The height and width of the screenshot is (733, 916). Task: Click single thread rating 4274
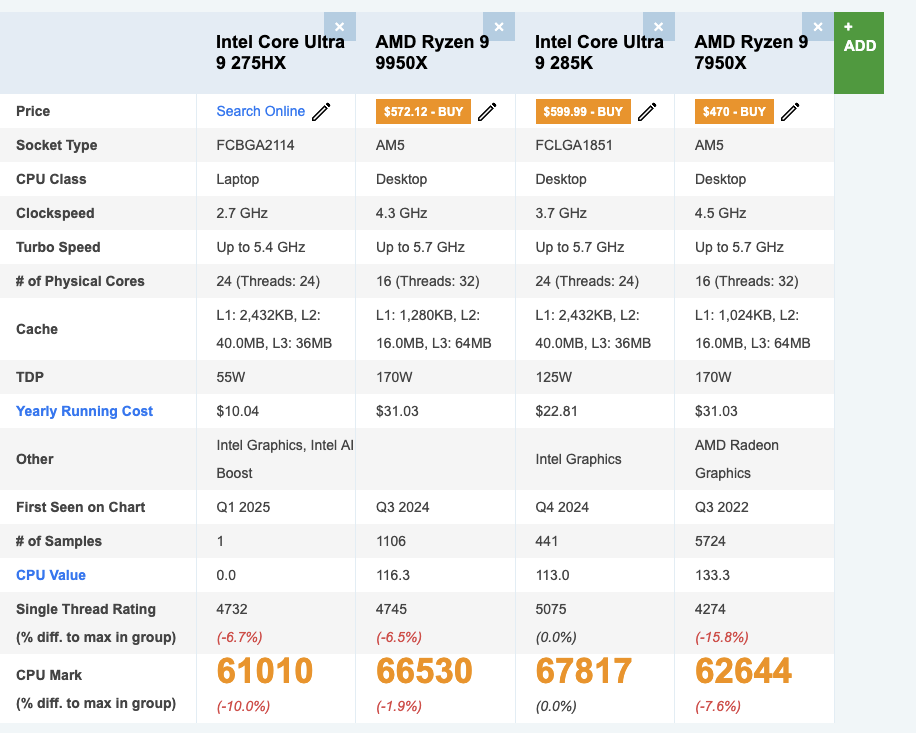(x=710, y=609)
